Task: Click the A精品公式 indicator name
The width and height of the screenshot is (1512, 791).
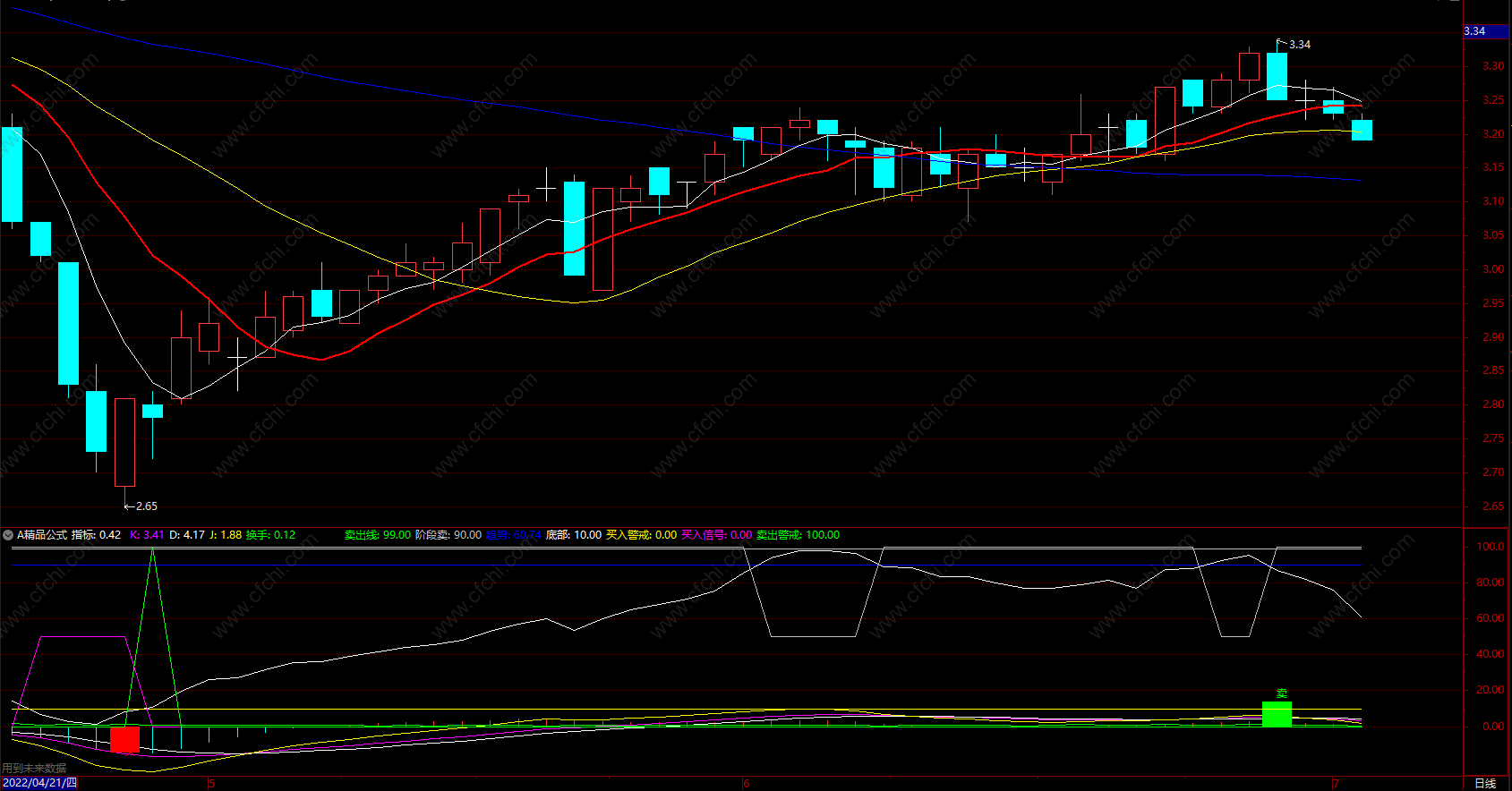Action: (42, 535)
